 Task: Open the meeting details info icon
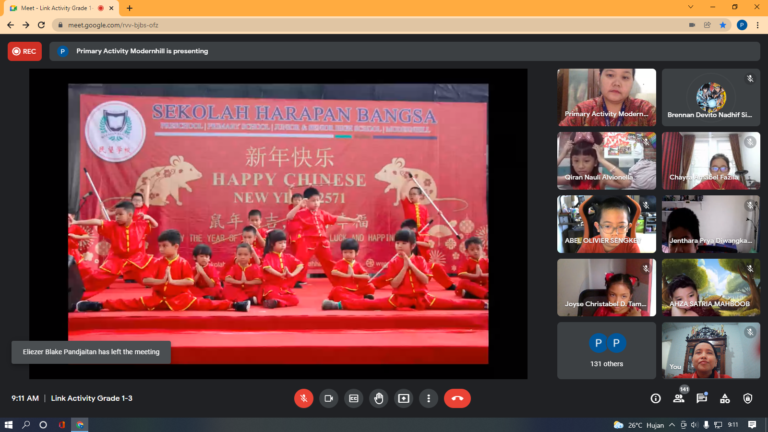pos(656,398)
